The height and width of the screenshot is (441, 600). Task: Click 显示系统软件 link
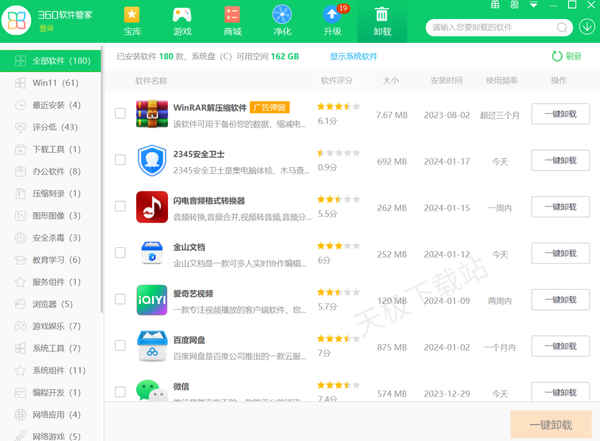coord(354,57)
